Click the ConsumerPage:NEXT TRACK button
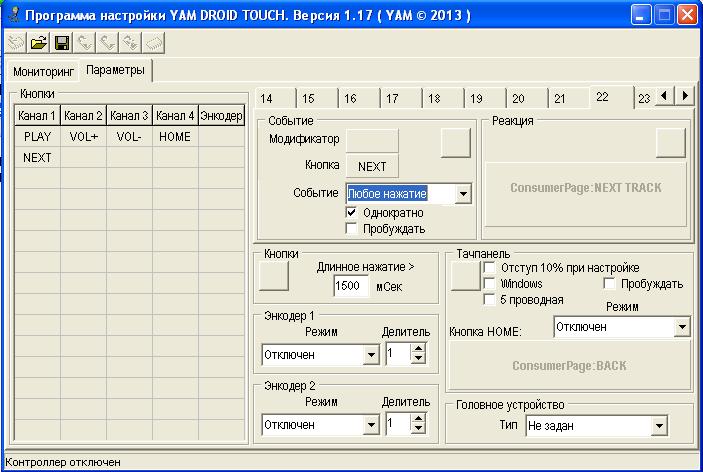The height and width of the screenshot is (472, 703). 585,188
